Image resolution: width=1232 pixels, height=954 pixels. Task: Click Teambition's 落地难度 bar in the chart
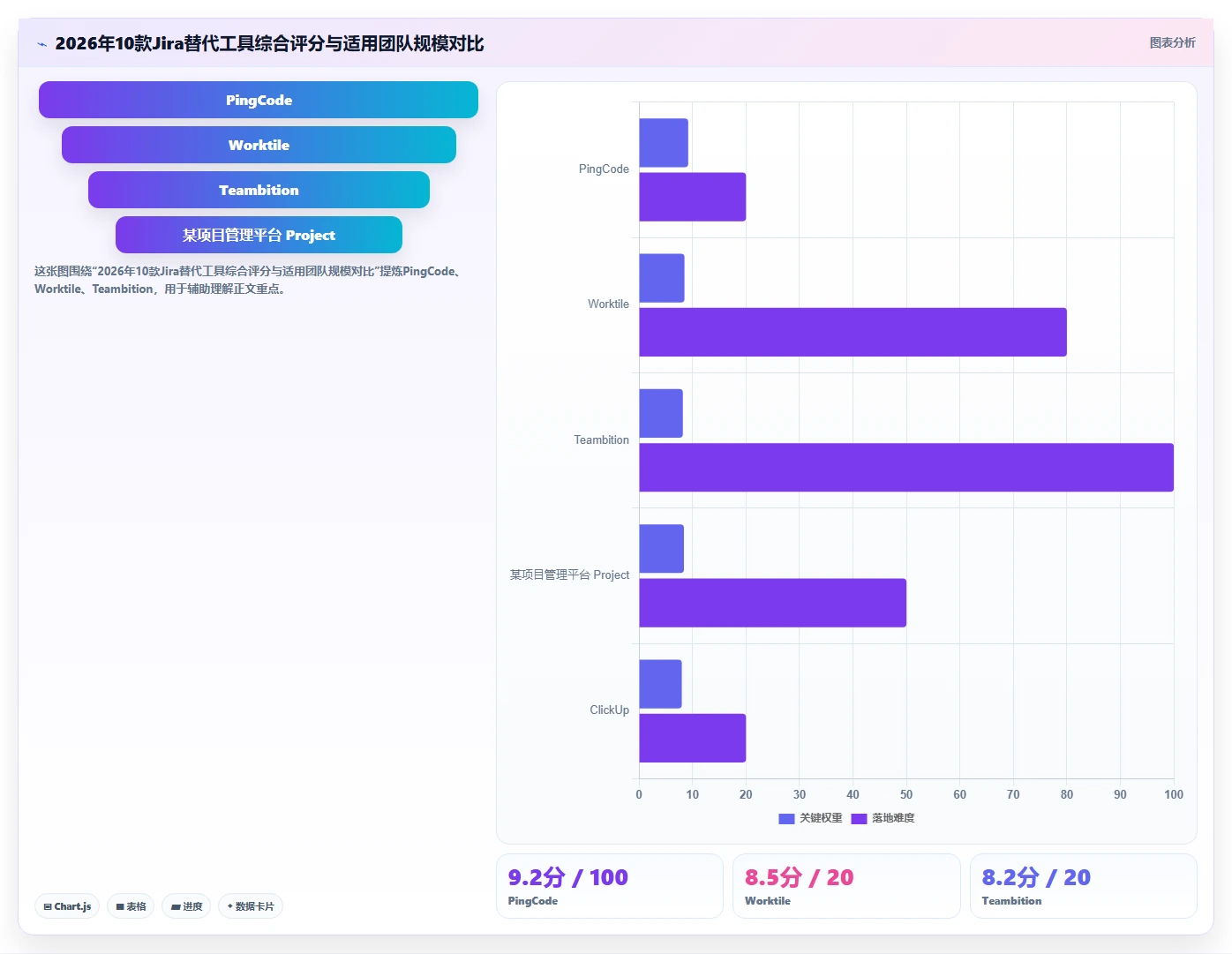[x=906, y=468]
